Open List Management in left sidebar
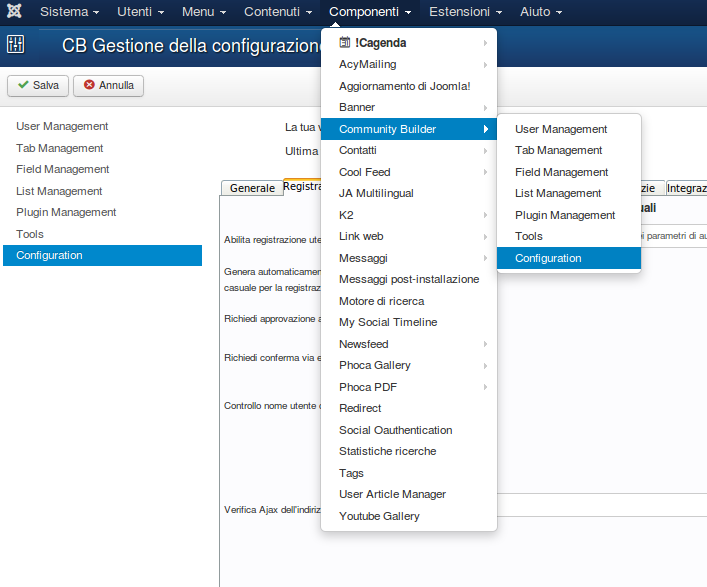The height and width of the screenshot is (587, 707). 102,191
